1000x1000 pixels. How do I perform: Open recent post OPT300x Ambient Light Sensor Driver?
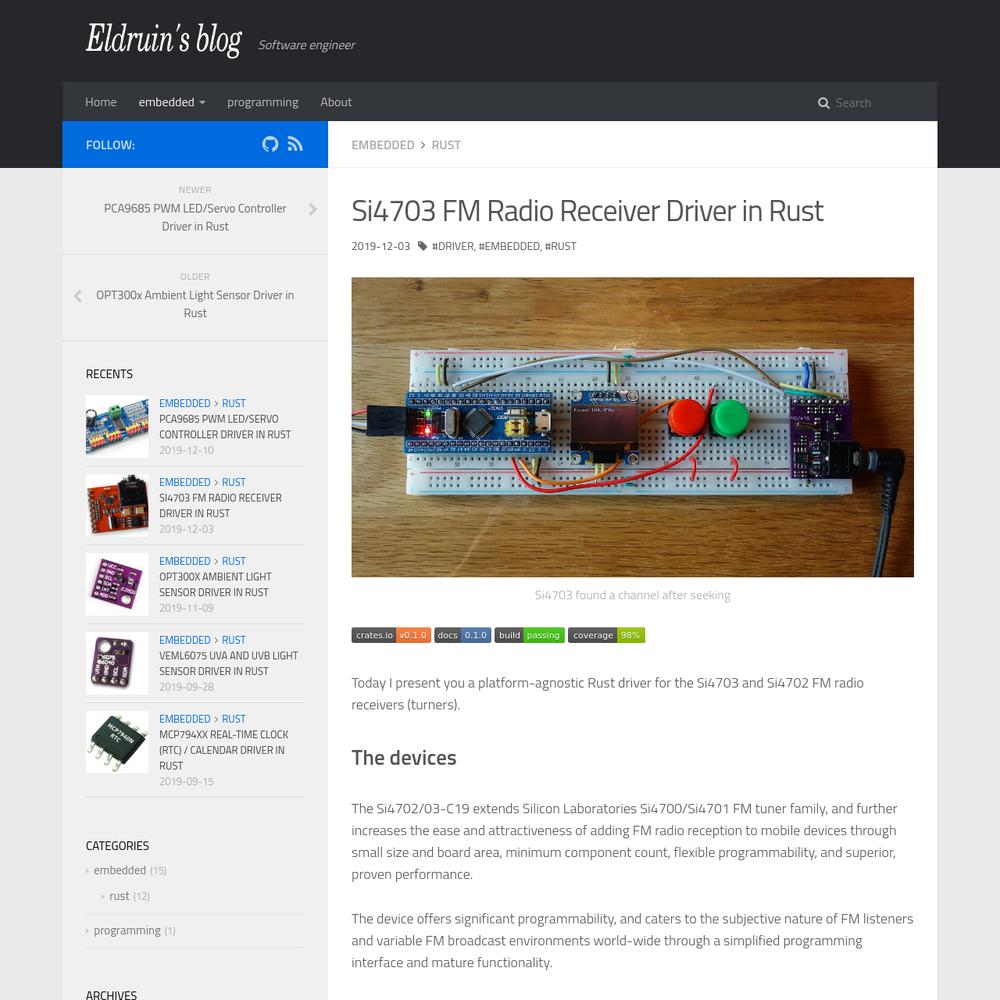pyautogui.click(x=216, y=585)
